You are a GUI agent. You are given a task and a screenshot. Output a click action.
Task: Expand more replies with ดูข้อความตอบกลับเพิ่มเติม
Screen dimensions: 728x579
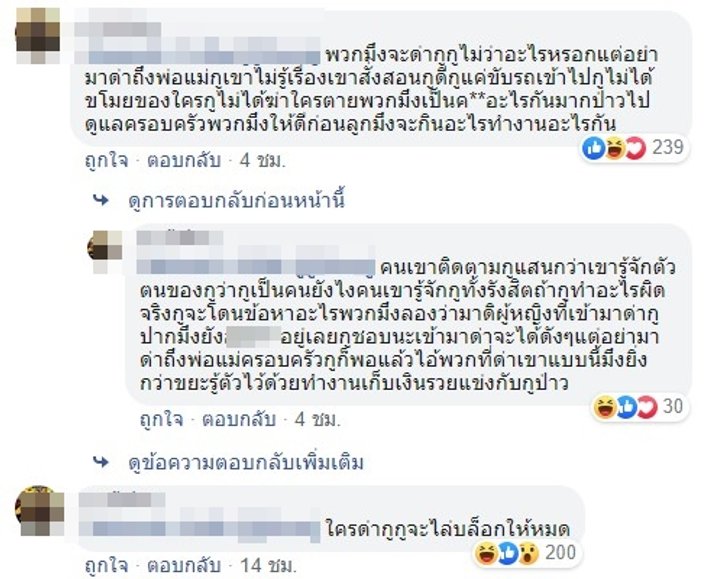click(246, 462)
